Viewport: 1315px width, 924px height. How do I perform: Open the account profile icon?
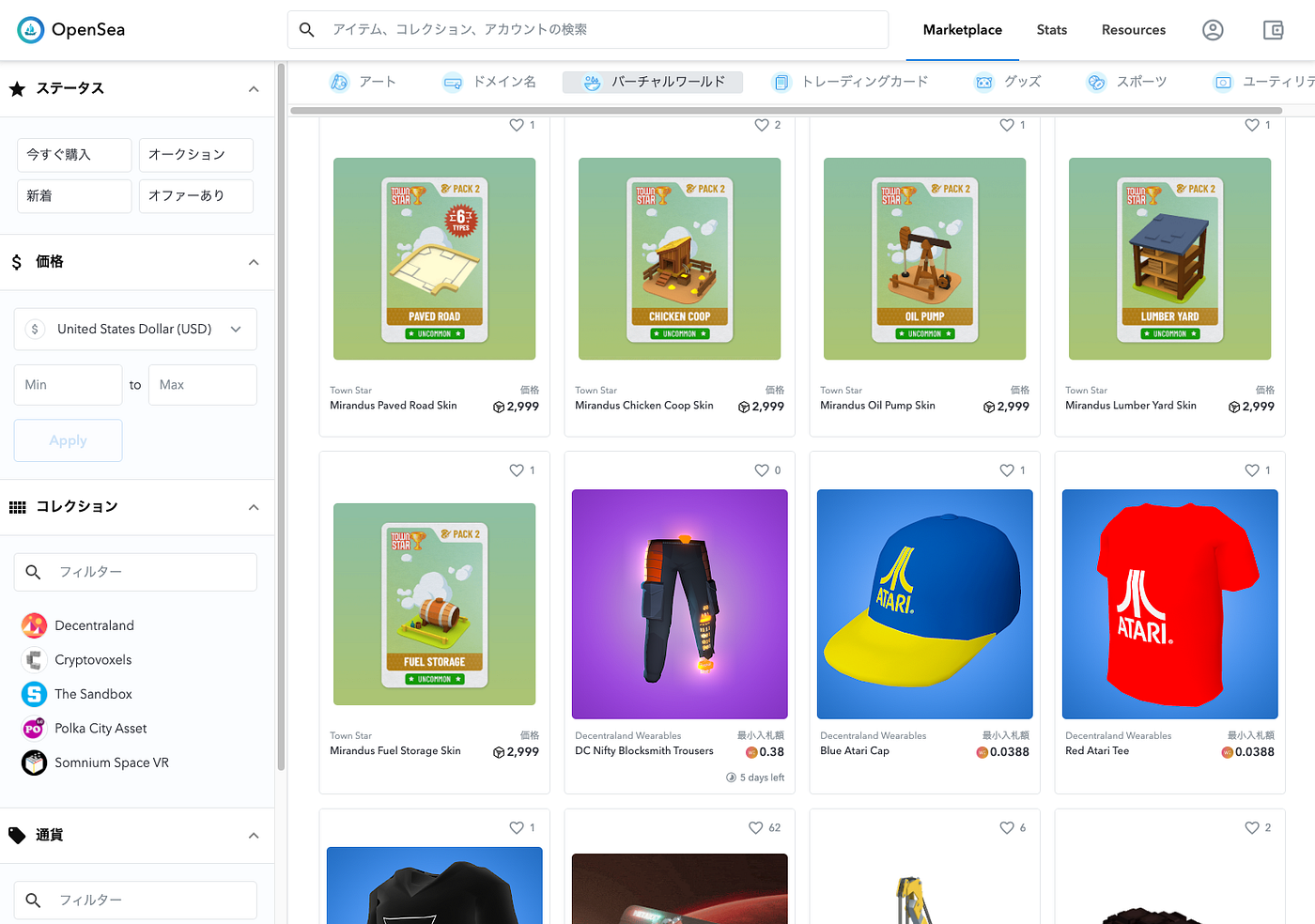click(1213, 30)
